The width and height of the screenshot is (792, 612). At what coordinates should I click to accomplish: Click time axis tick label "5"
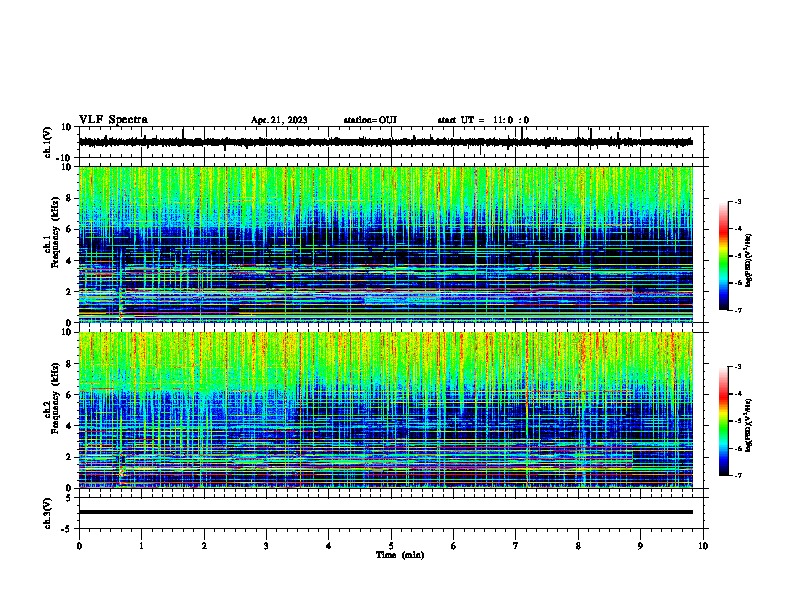point(391,546)
